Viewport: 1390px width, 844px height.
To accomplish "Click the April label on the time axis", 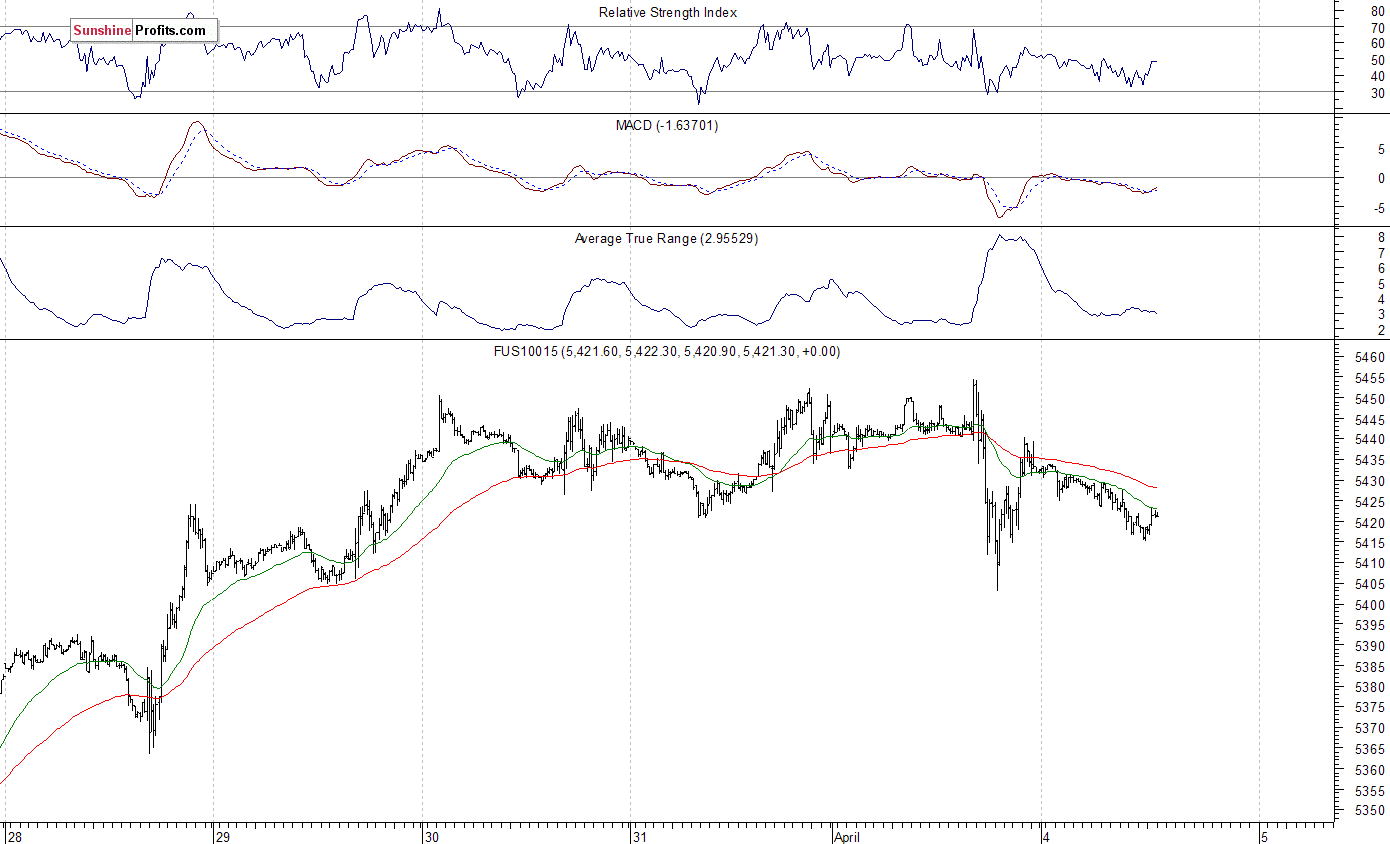I will 847,836.
